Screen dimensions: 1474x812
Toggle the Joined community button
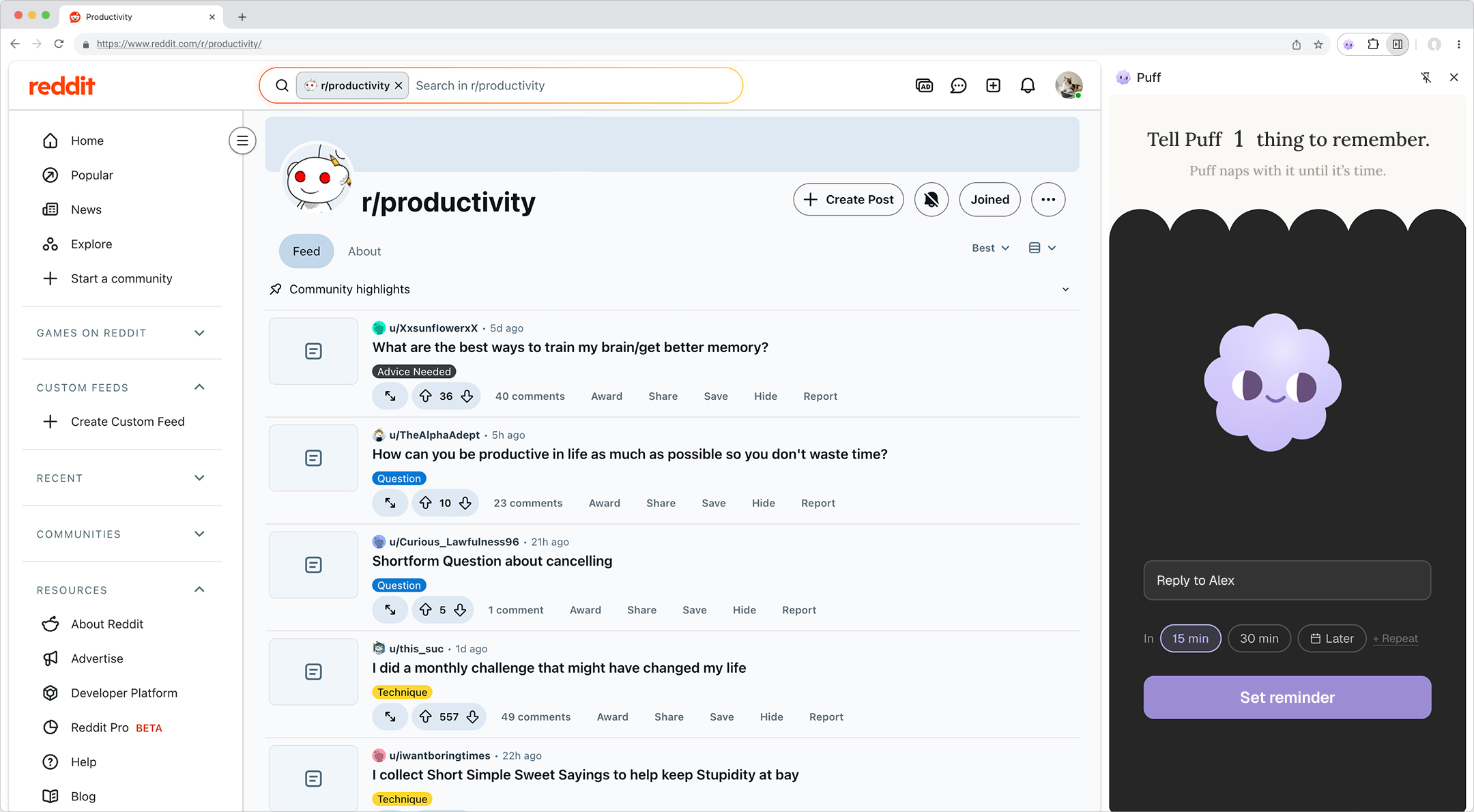(989, 199)
